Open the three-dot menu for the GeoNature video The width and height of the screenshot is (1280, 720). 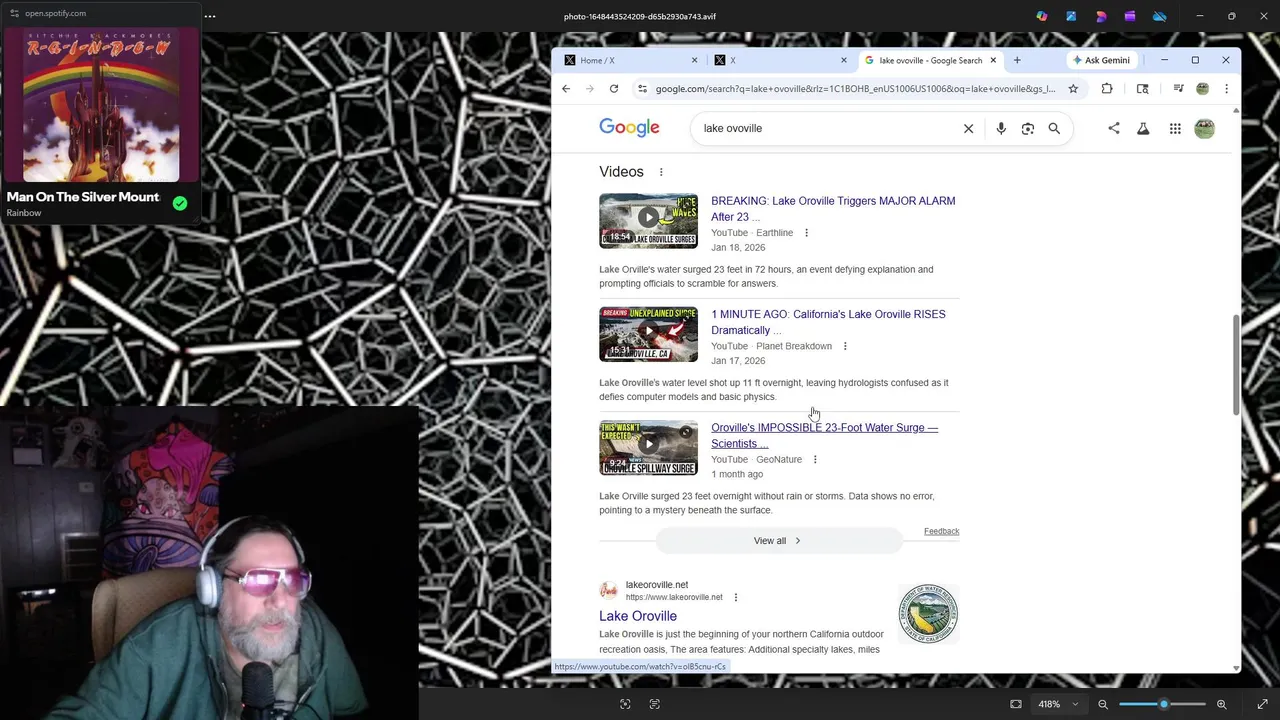(815, 460)
